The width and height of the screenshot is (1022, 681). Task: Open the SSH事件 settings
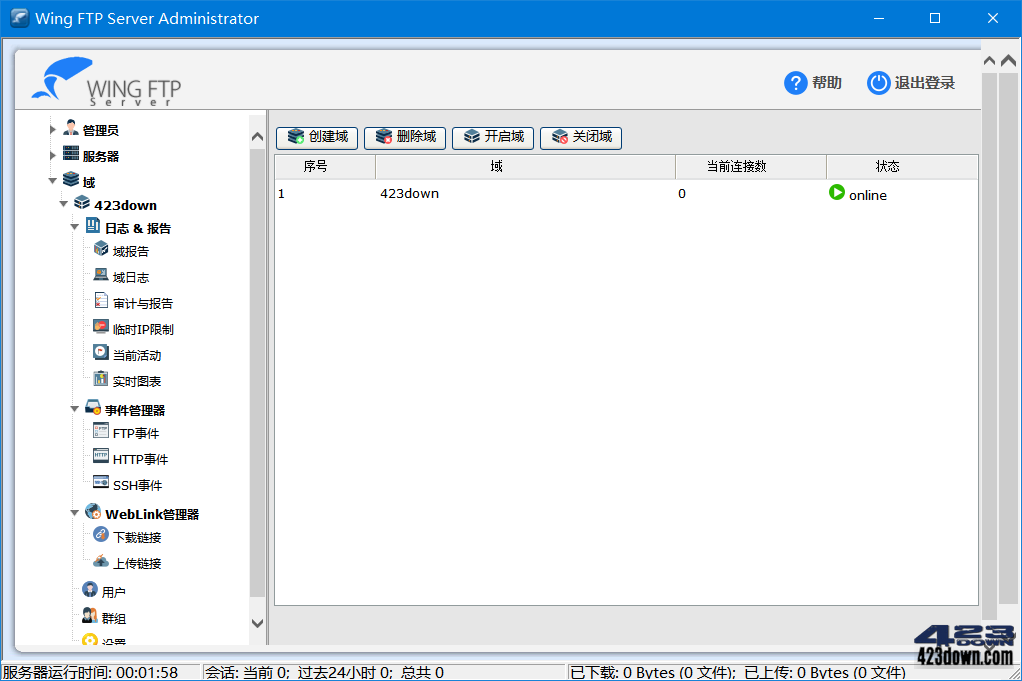(x=101, y=484)
